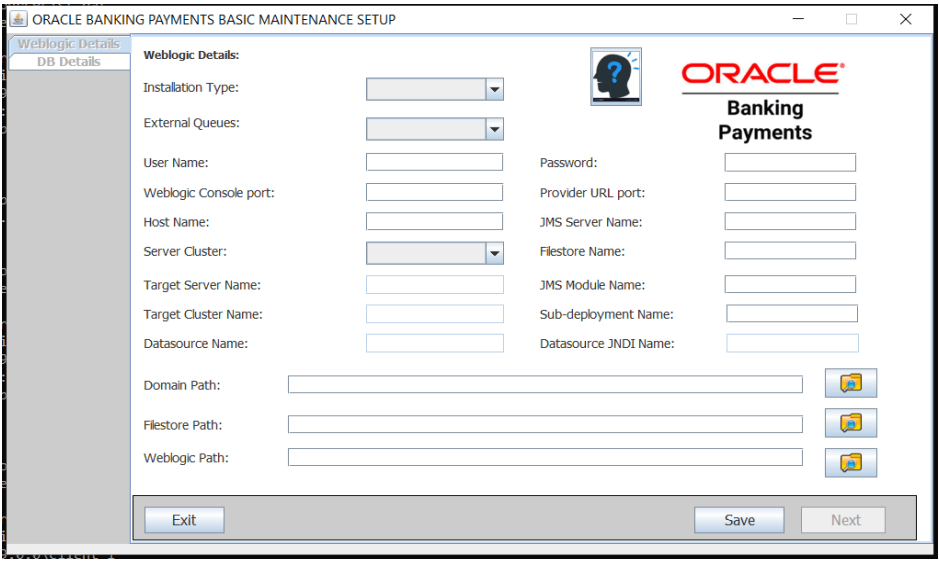
Task: Click the Exit button
Action: coord(184,520)
